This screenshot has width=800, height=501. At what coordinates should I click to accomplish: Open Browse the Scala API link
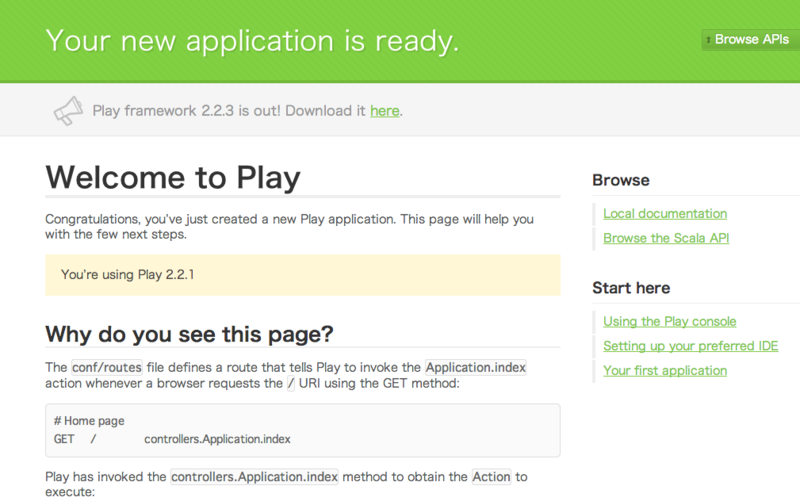tap(666, 238)
